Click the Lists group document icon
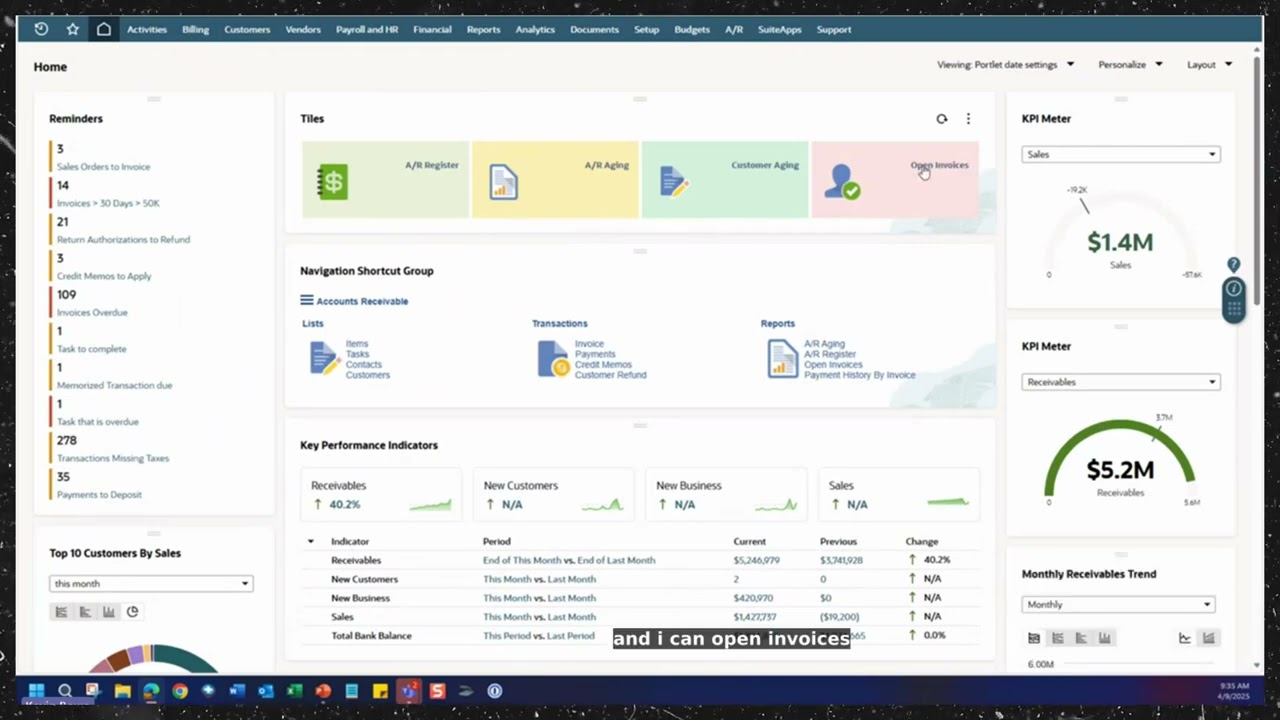This screenshot has height=720, width=1280. coord(325,358)
